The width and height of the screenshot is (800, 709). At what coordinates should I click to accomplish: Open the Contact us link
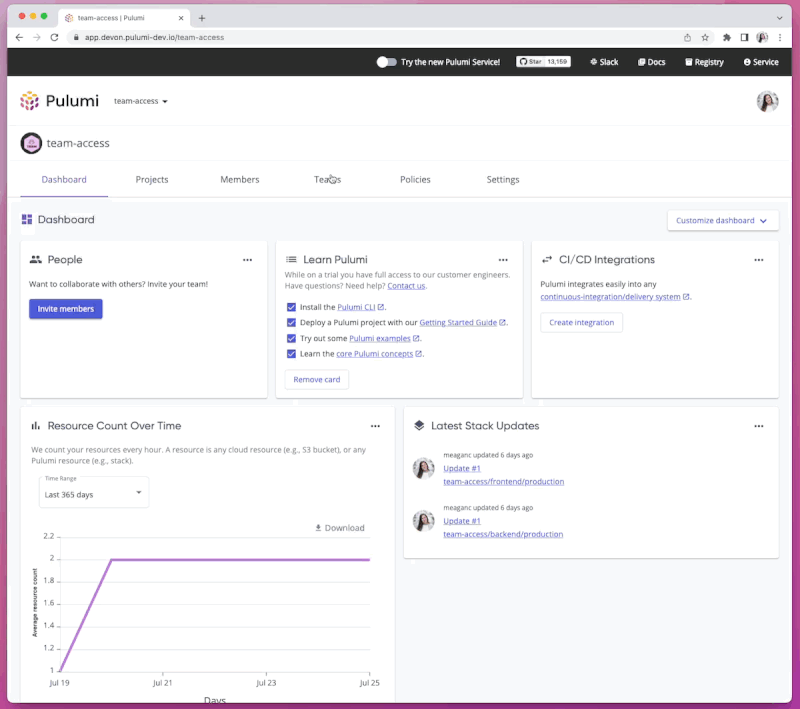coord(406,286)
